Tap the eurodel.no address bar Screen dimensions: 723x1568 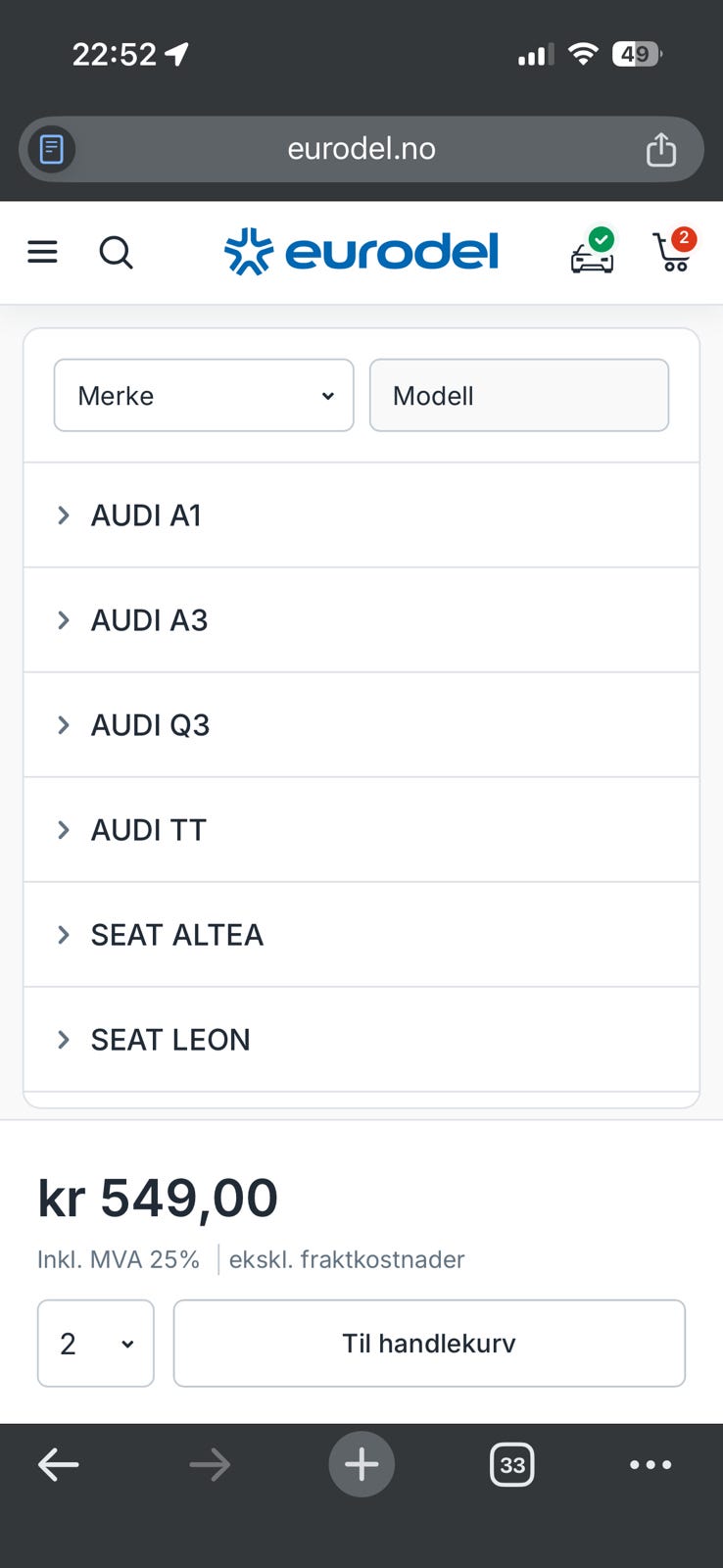[361, 149]
